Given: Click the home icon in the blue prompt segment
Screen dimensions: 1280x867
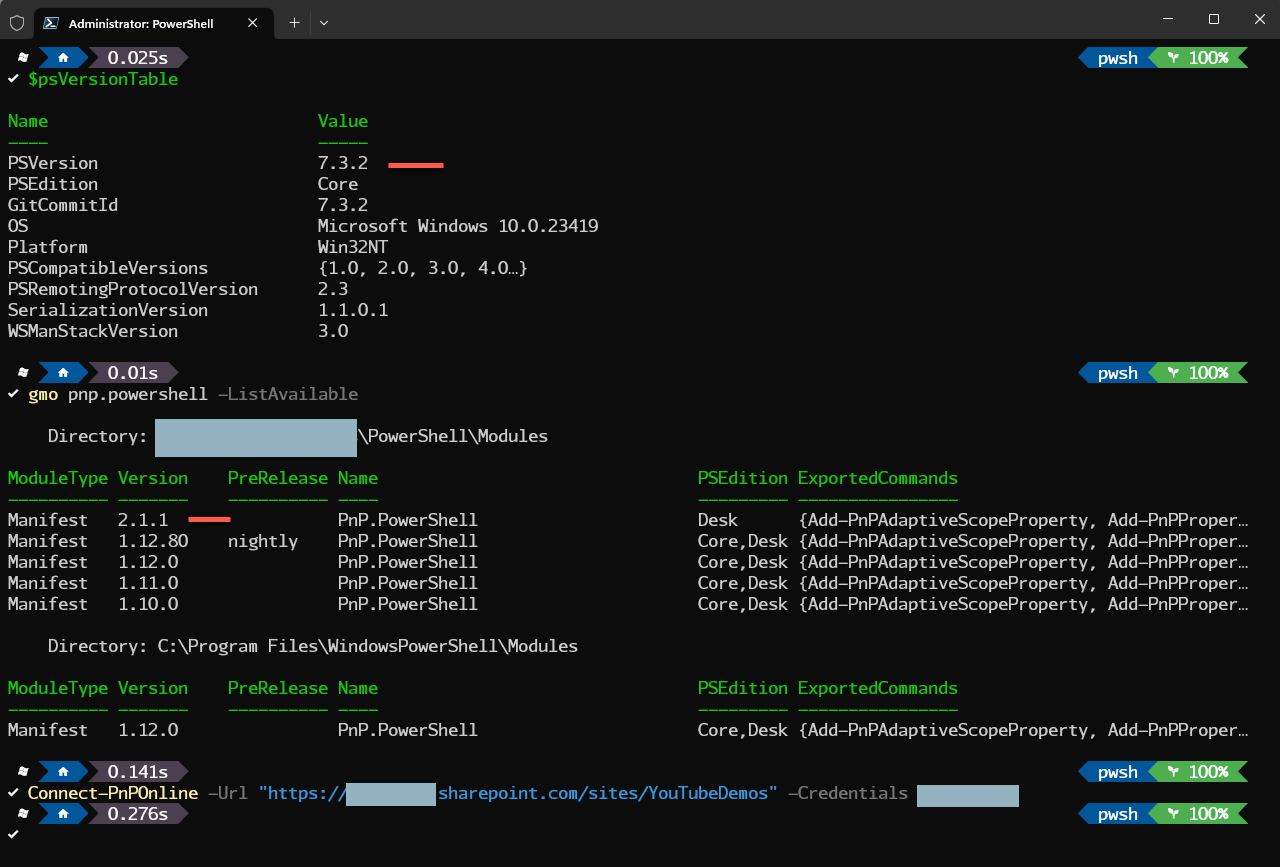Looking at the screenshot, I should [x=63, y=57].
